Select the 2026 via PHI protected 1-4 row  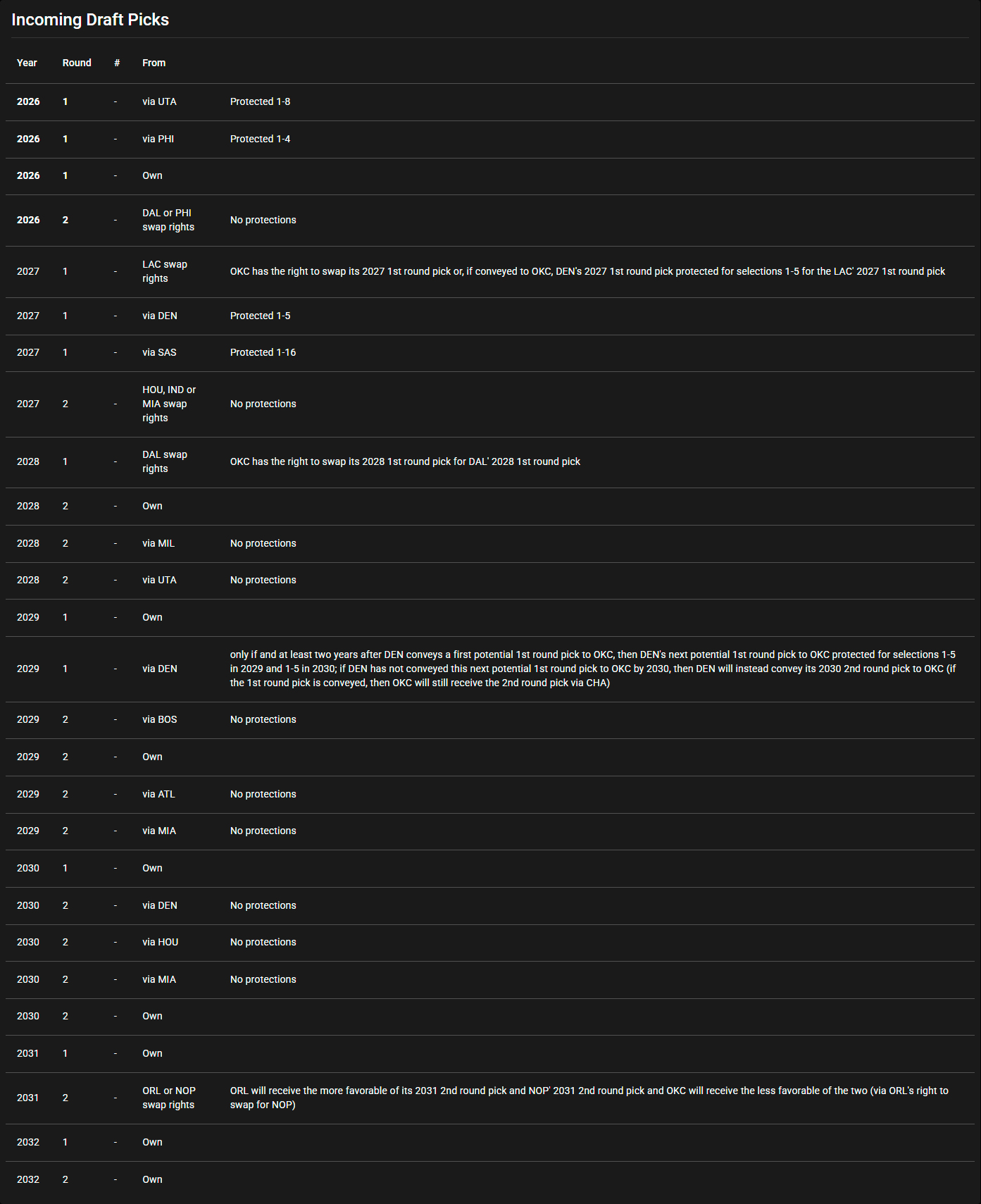pos(490,139)
